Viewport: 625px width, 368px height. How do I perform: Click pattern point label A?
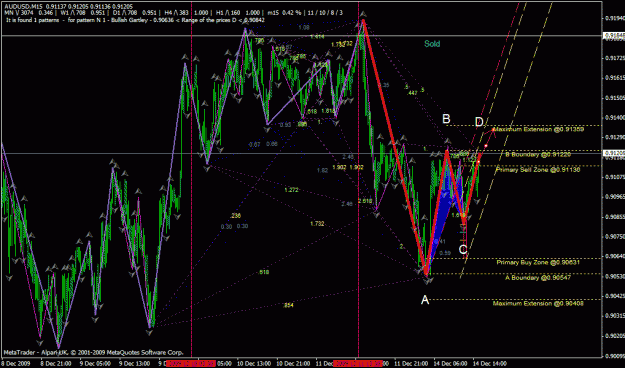[425, 300]
